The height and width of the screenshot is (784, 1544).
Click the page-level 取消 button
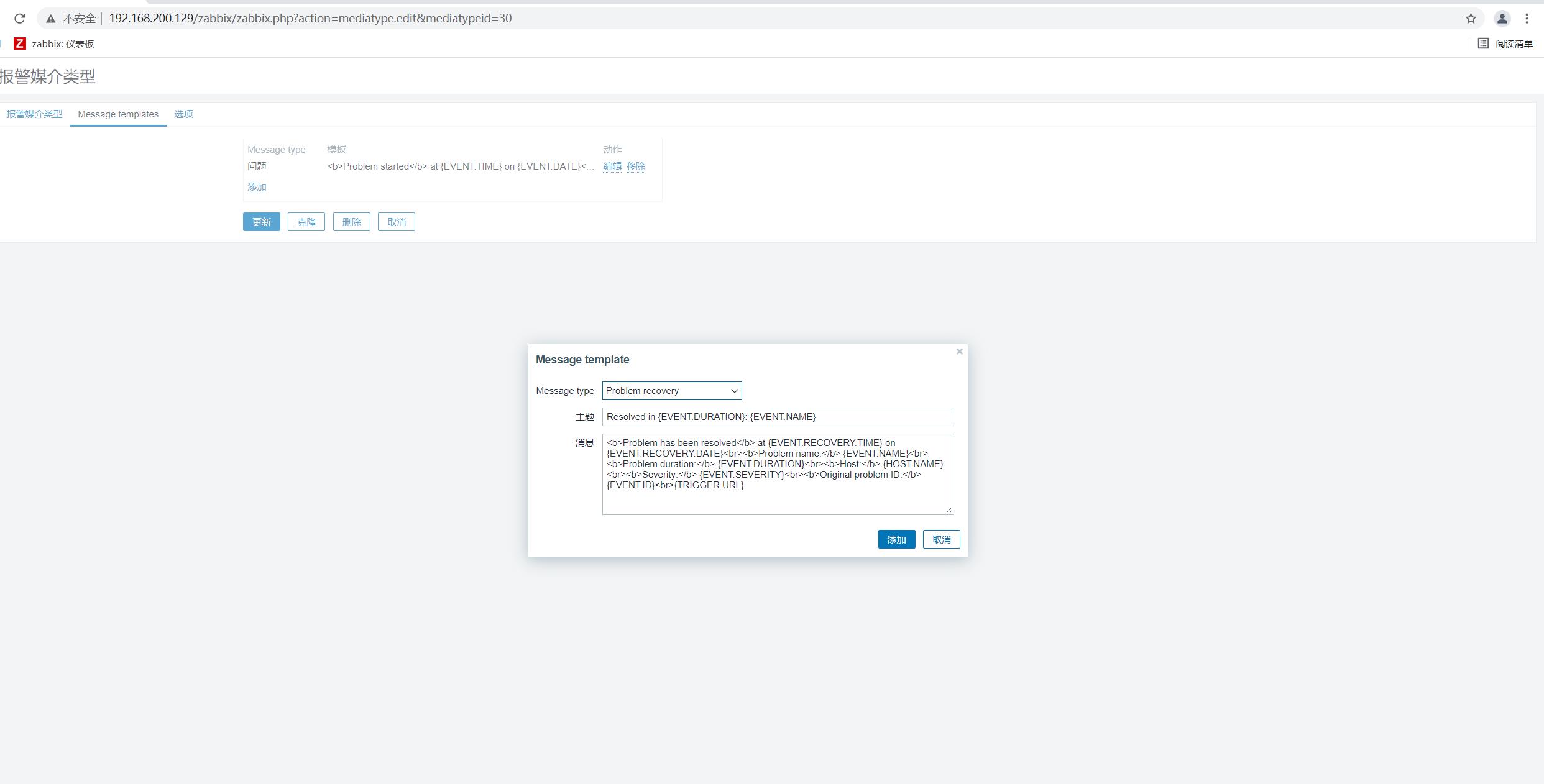397,222
